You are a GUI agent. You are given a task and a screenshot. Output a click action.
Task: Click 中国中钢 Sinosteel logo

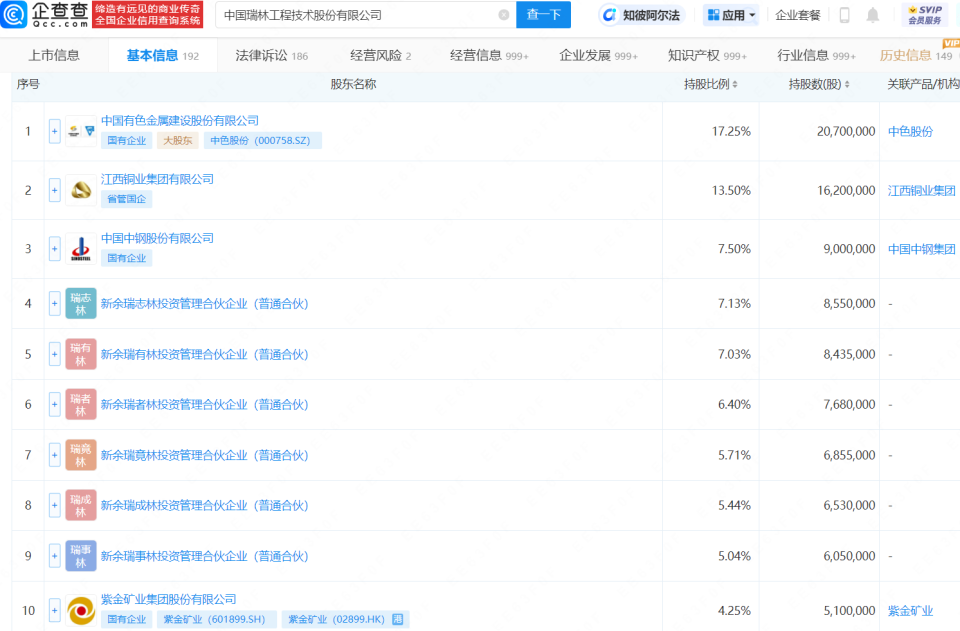[81, 249]
